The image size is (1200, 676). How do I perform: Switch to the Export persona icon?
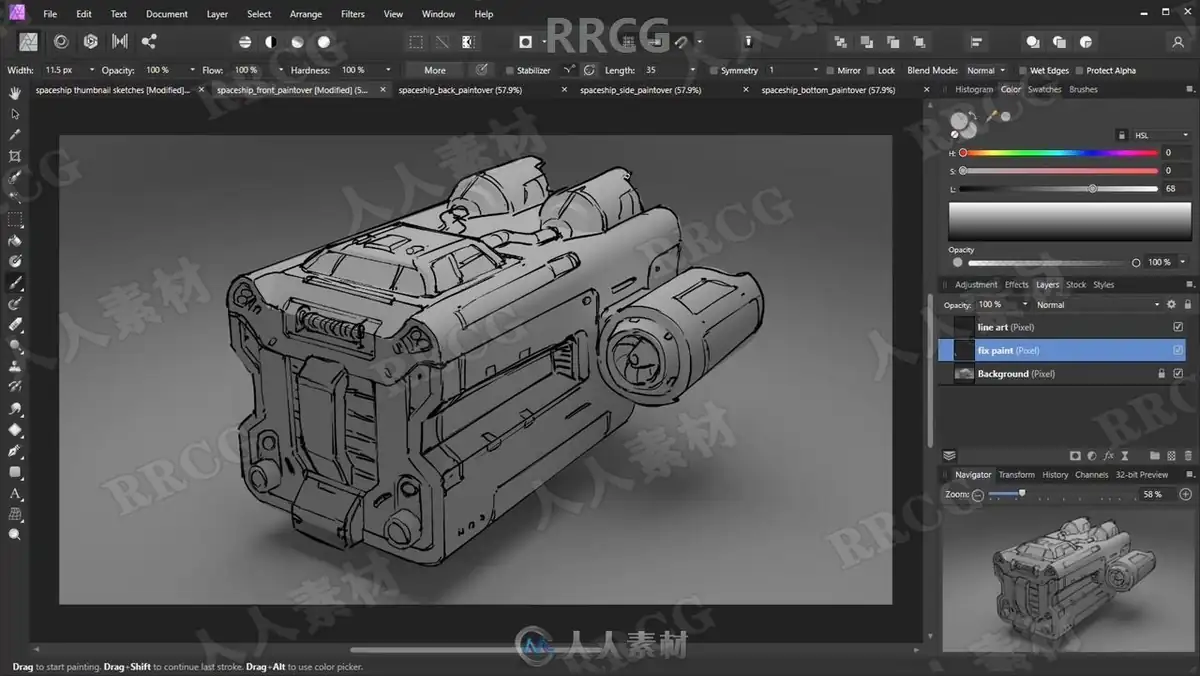click(x=149, y=41)
